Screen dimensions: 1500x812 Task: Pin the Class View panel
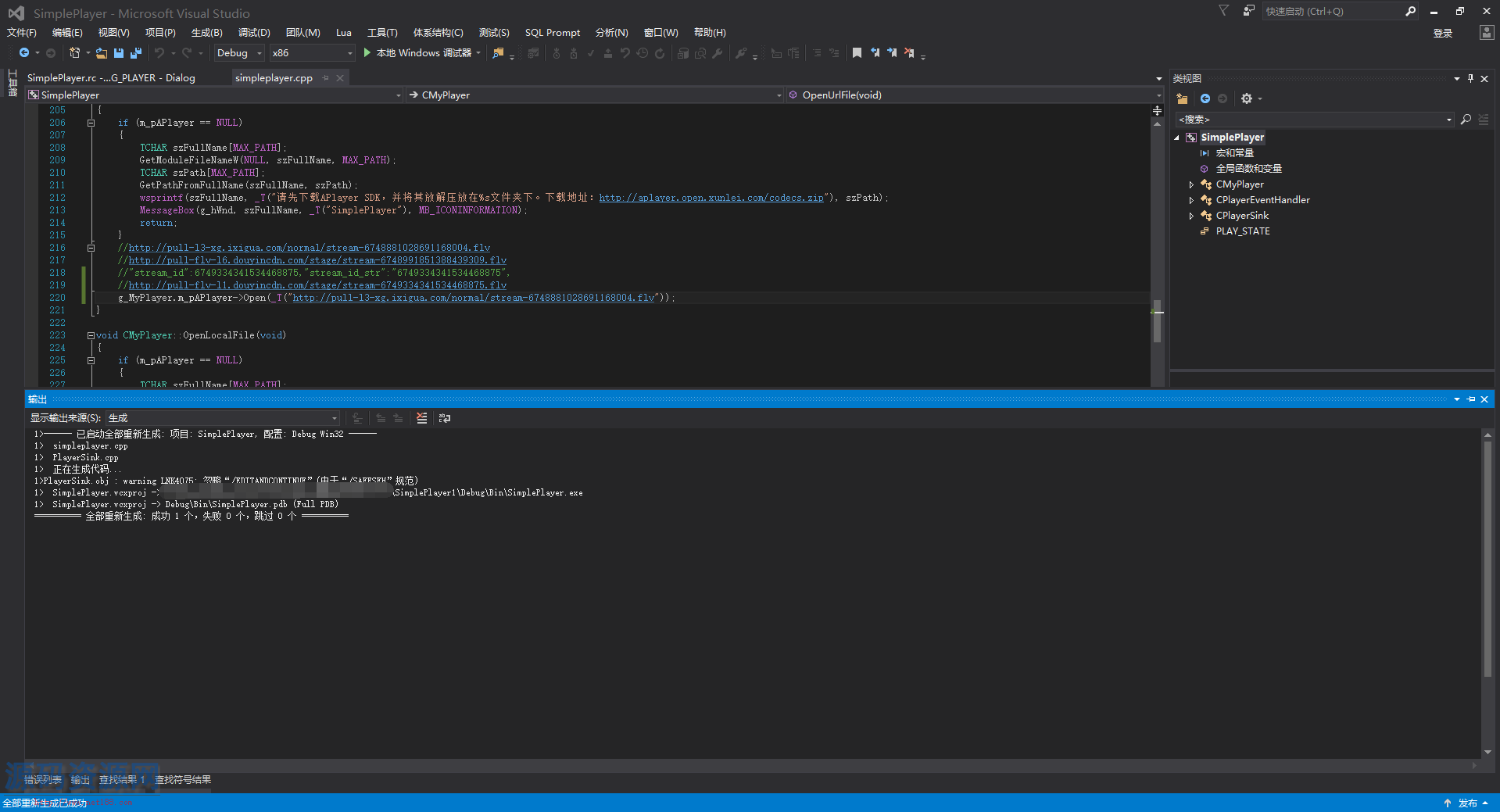(1470, 78)
